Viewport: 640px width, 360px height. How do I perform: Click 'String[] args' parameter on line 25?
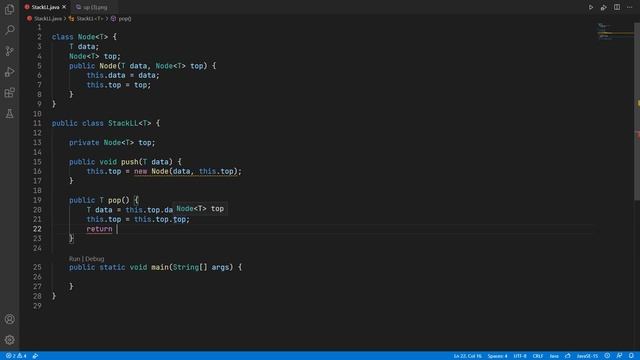(200, 267)
